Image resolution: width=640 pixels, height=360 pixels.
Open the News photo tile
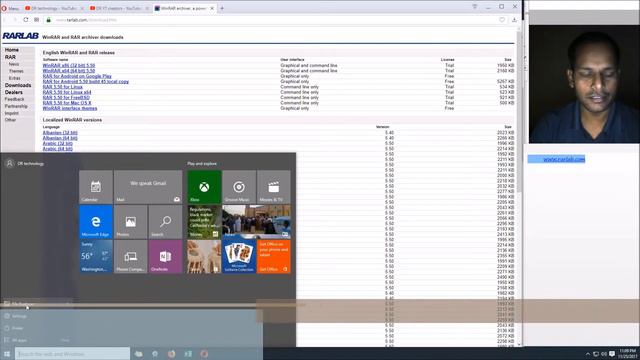[256, 222]
